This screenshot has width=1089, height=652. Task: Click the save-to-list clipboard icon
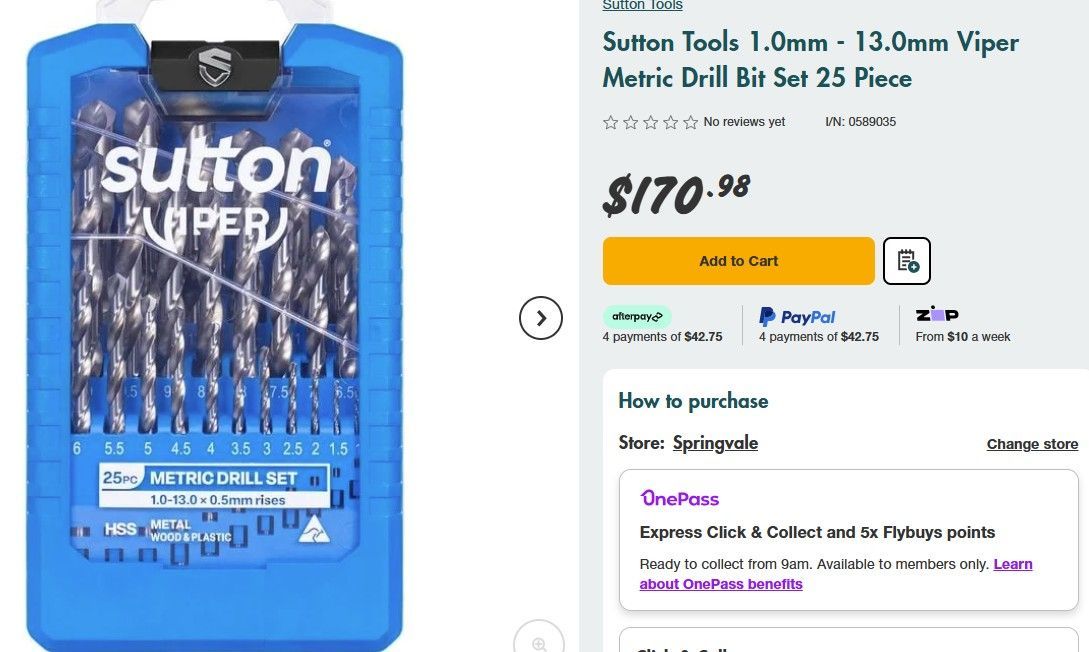point(906,260)
